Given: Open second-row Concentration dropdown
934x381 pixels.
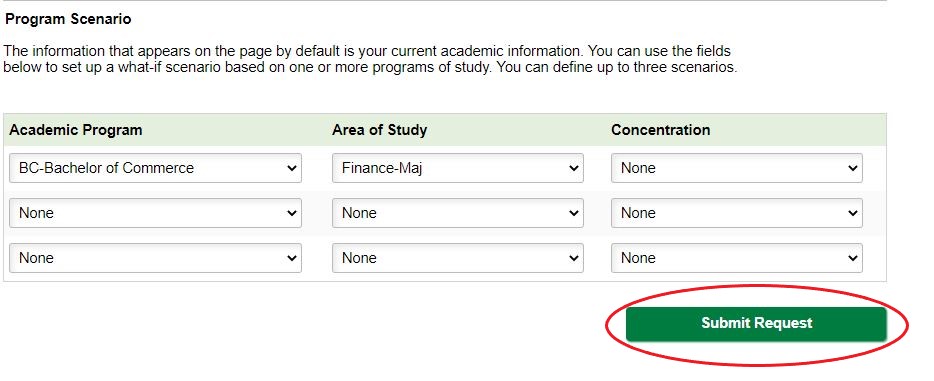Looking at the screenshot, I should pos(737,213).
